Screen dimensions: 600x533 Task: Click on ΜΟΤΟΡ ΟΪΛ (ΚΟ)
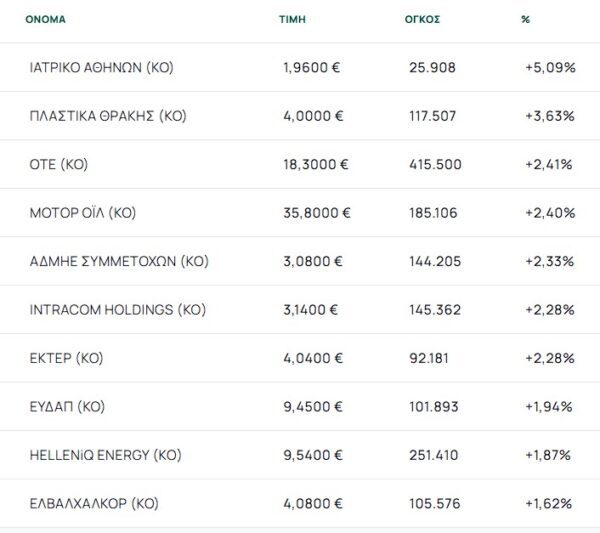pos(83,213)
